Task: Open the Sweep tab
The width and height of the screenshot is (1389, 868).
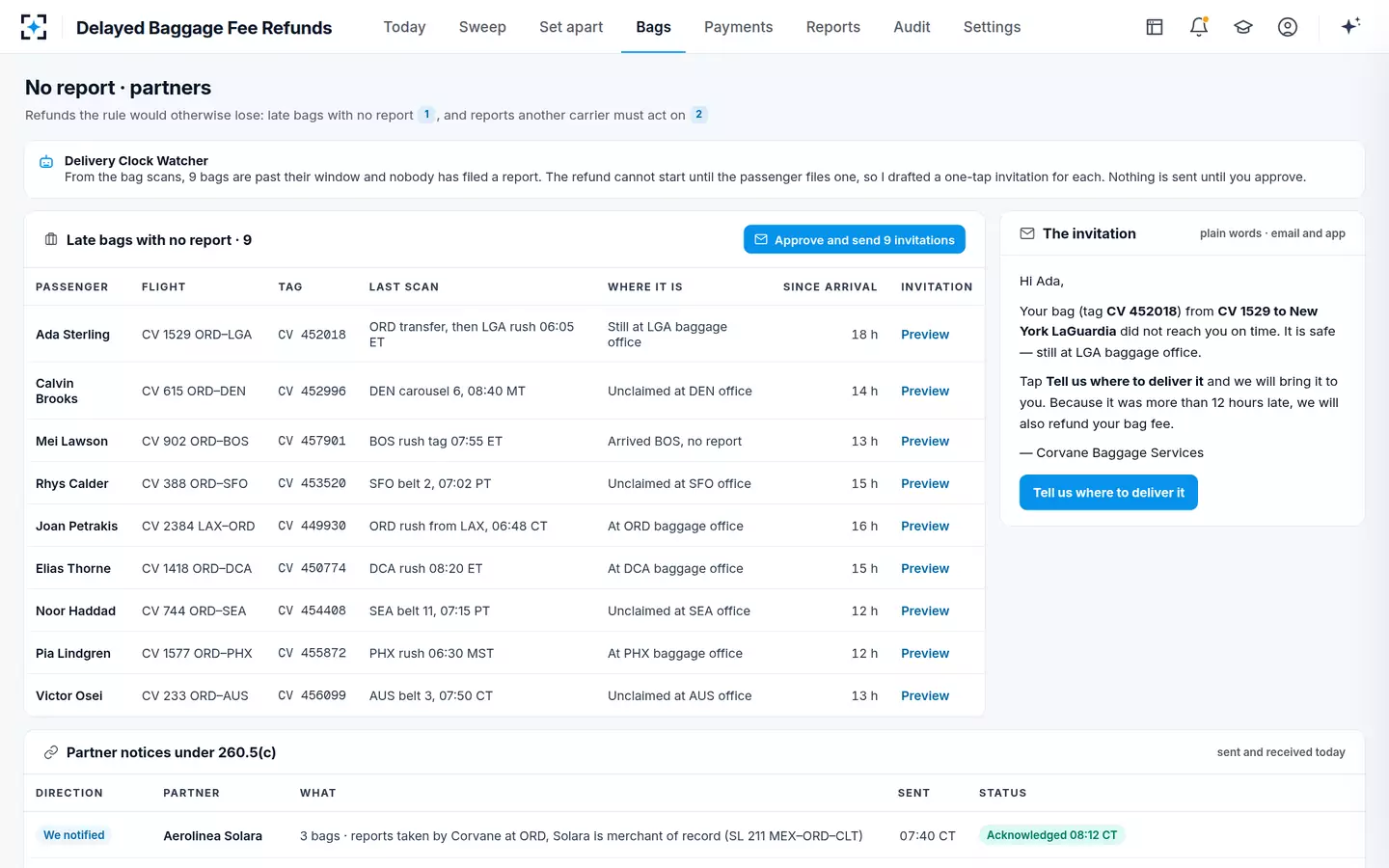Action: tap(482, 27)
